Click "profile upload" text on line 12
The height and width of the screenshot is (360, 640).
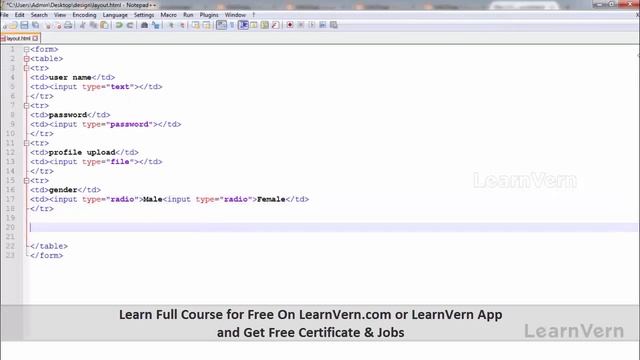pos(82,153)
